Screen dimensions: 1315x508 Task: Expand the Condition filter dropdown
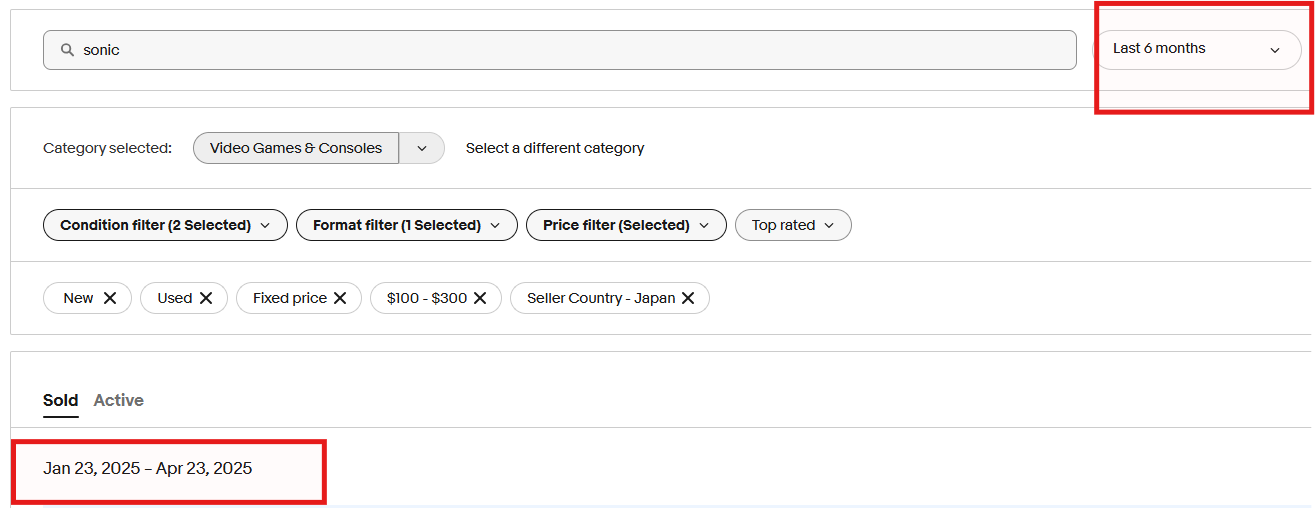click(165, 225)
